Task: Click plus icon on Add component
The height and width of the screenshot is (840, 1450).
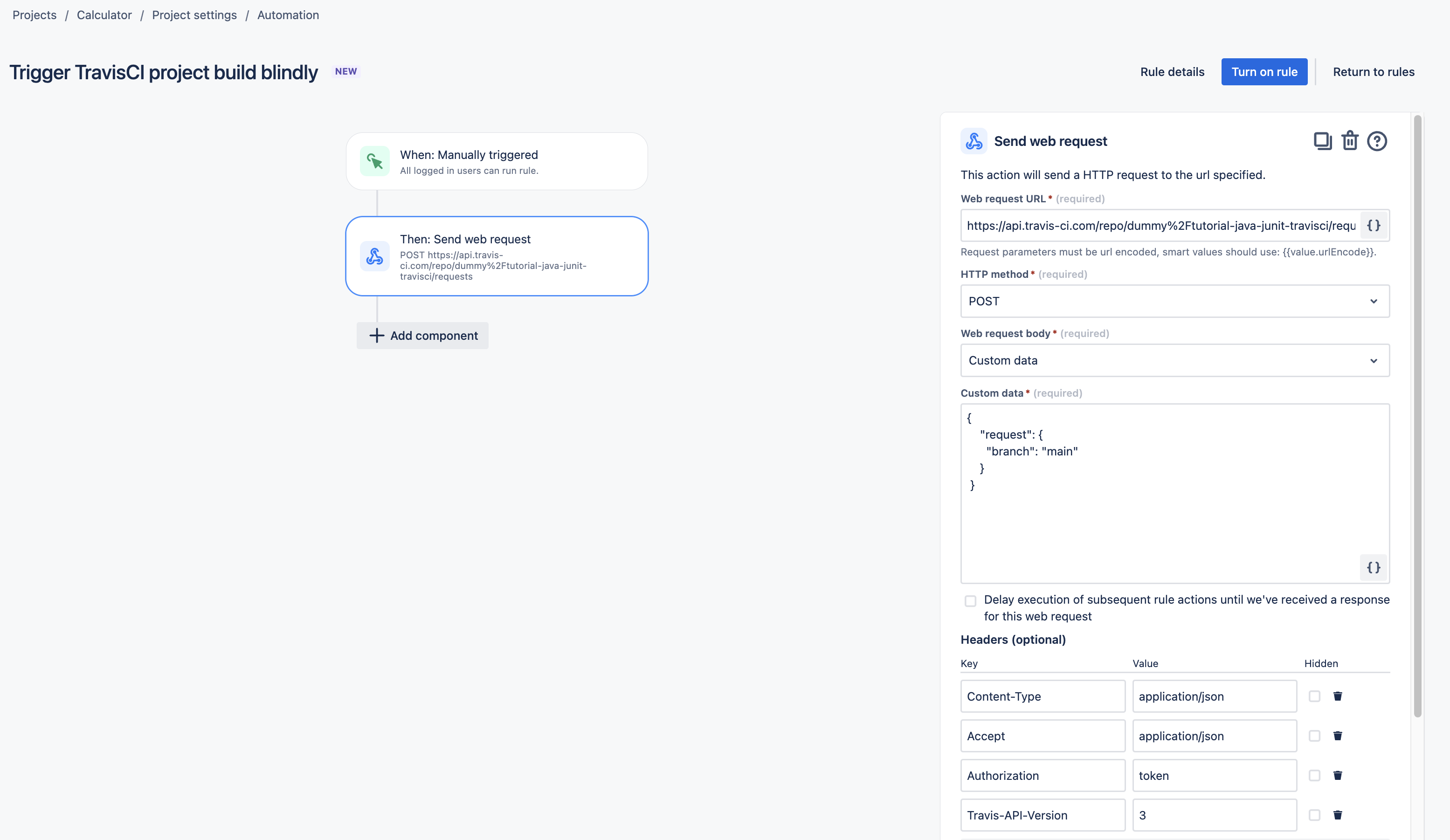Action: click(x=377, y=336)
